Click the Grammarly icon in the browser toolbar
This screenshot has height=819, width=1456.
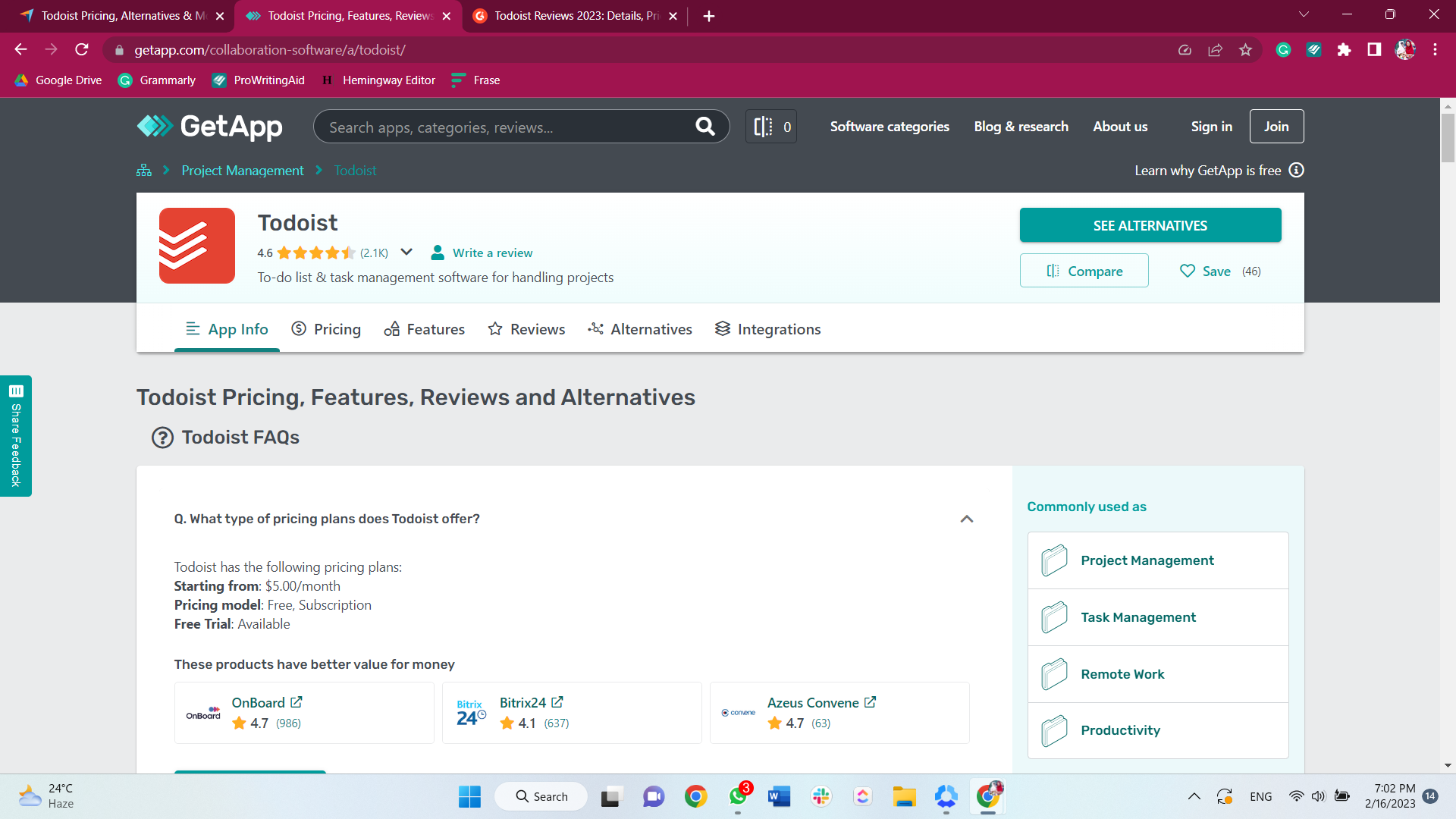(x=1283, y=49)
